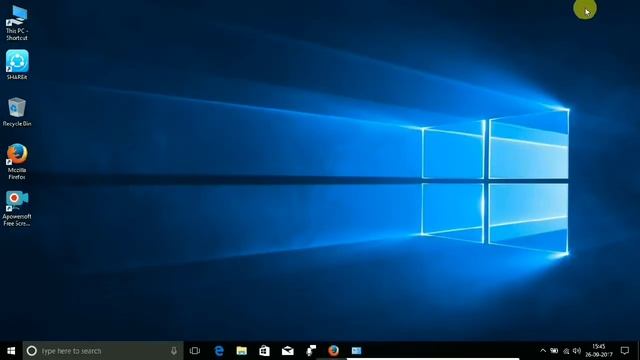Click the Cortana search circle icon
Screen dimensions: 640x360
coord(31,351)
